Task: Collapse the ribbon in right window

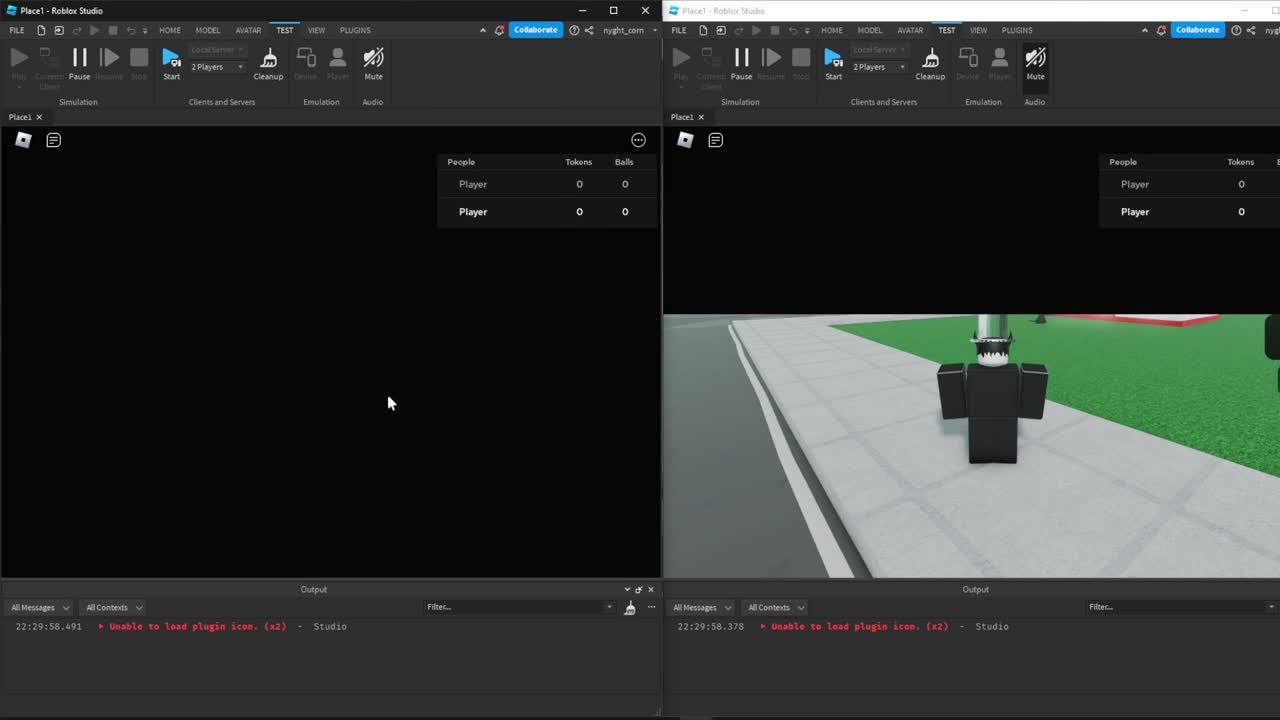Action: 1145,30
